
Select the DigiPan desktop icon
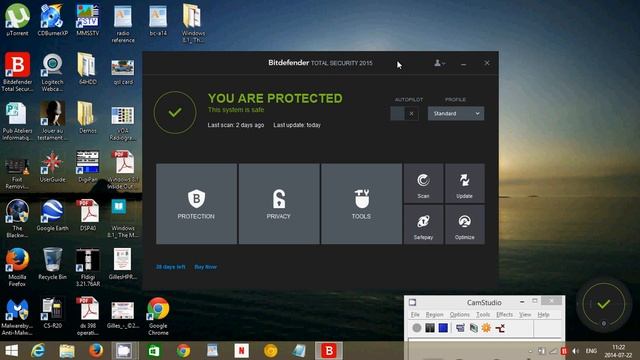coord(88,166)
